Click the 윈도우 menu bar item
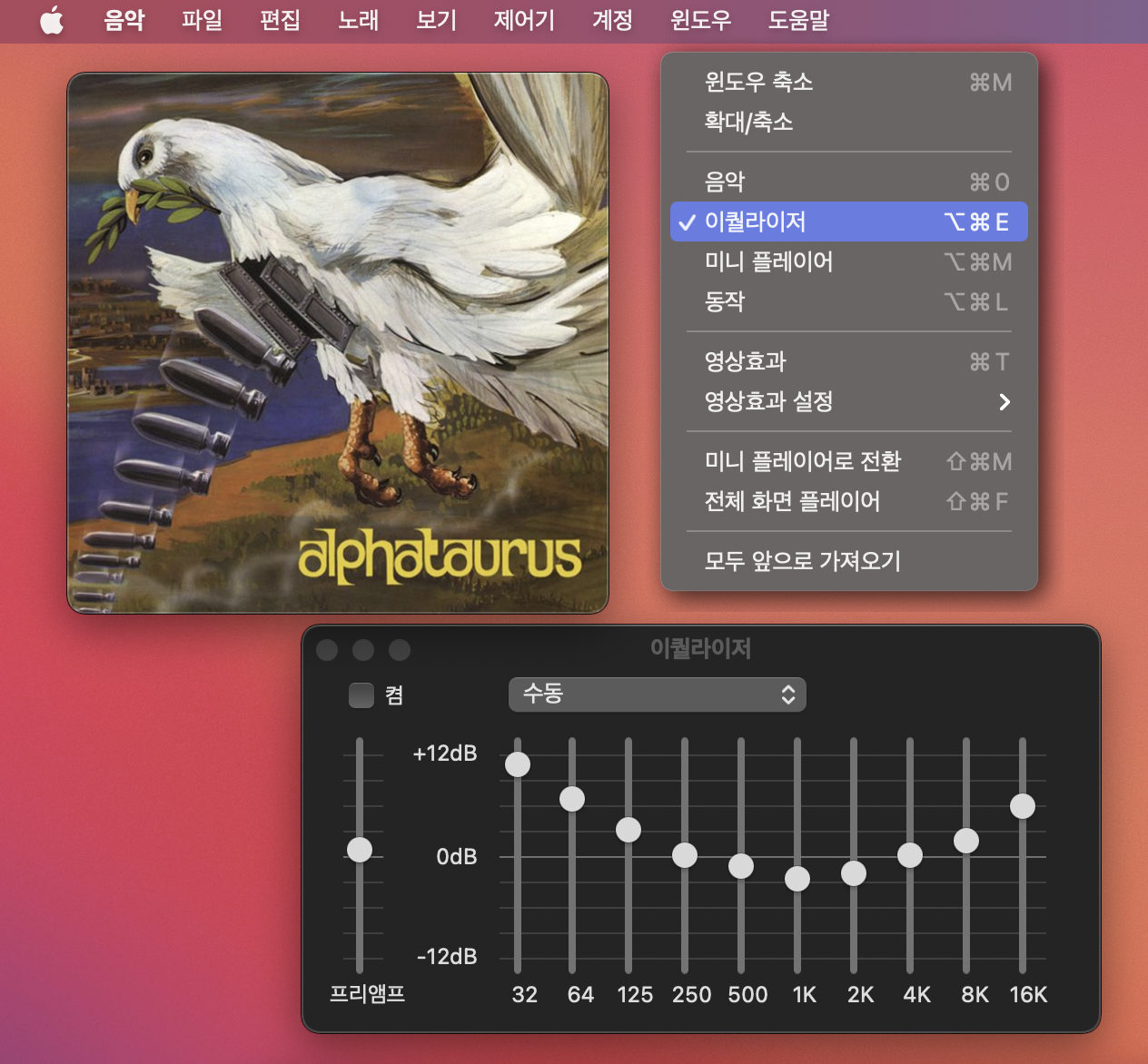 click(x=700, y=20)
